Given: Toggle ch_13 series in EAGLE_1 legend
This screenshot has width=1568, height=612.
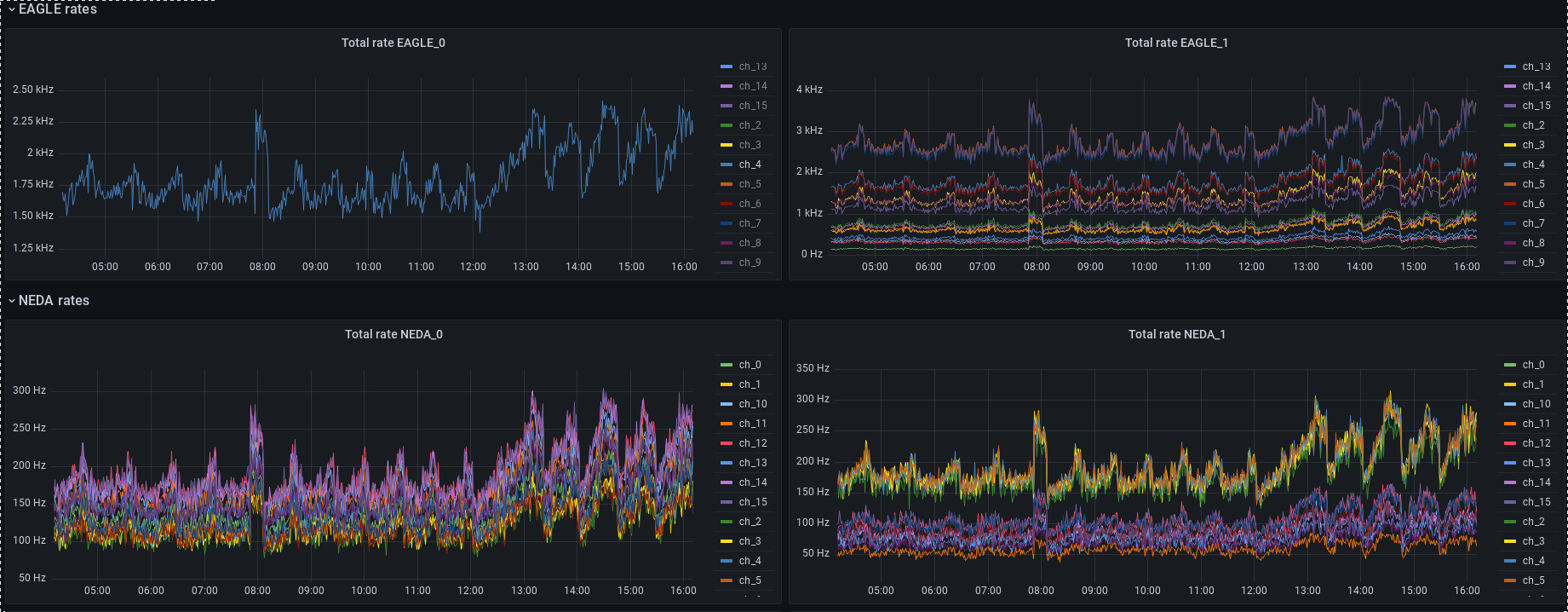Looking at the screenshot, I should 1536,66.
